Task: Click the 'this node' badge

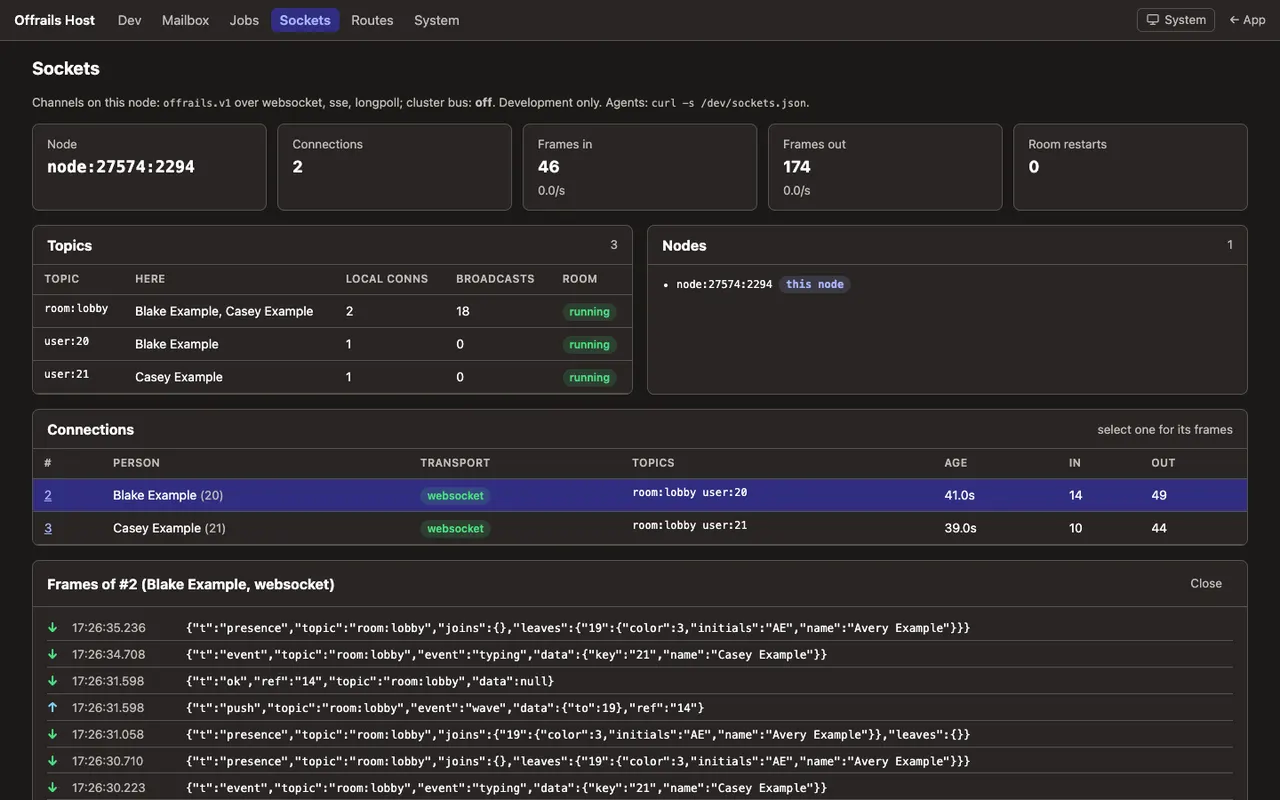Action: 815,284
